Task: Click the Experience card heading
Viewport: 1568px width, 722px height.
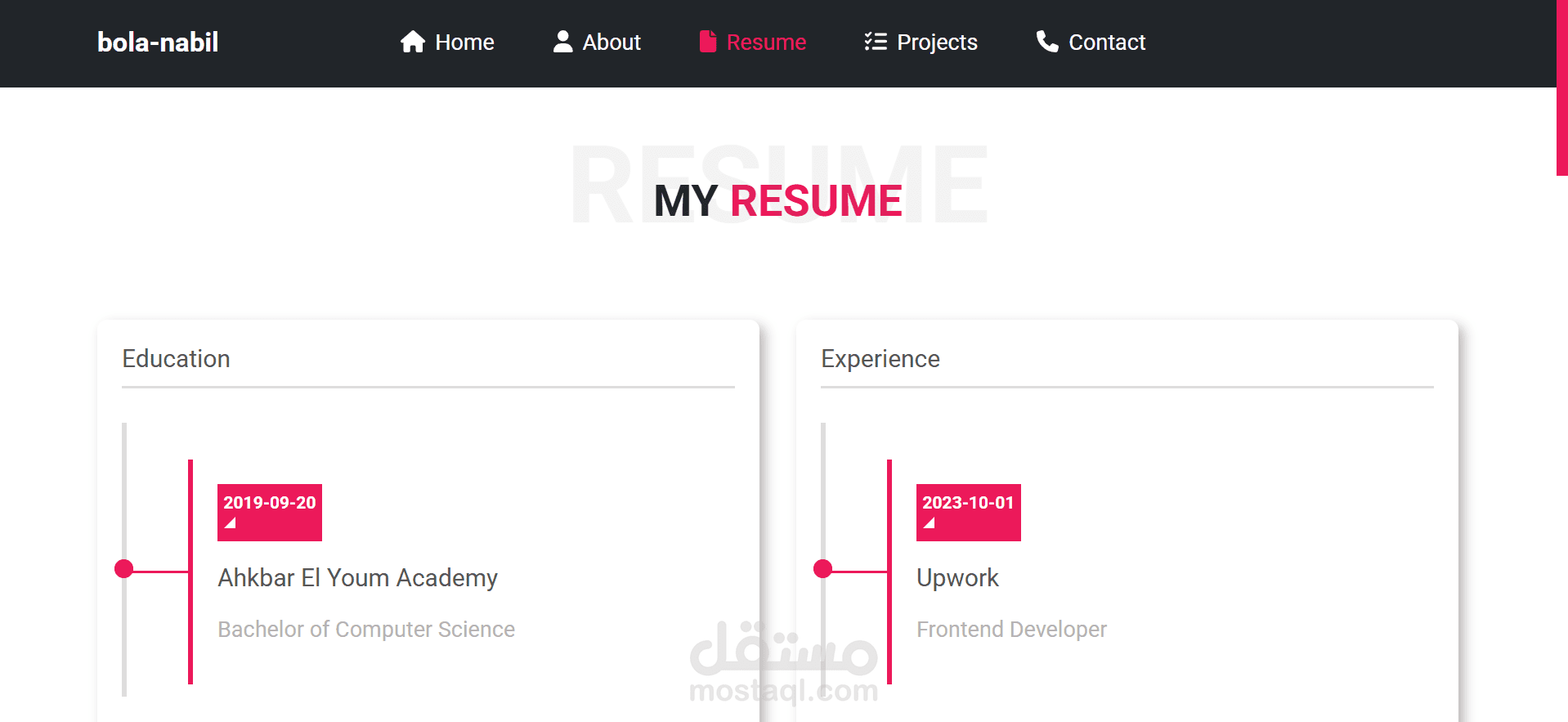Action: point(880,359)
